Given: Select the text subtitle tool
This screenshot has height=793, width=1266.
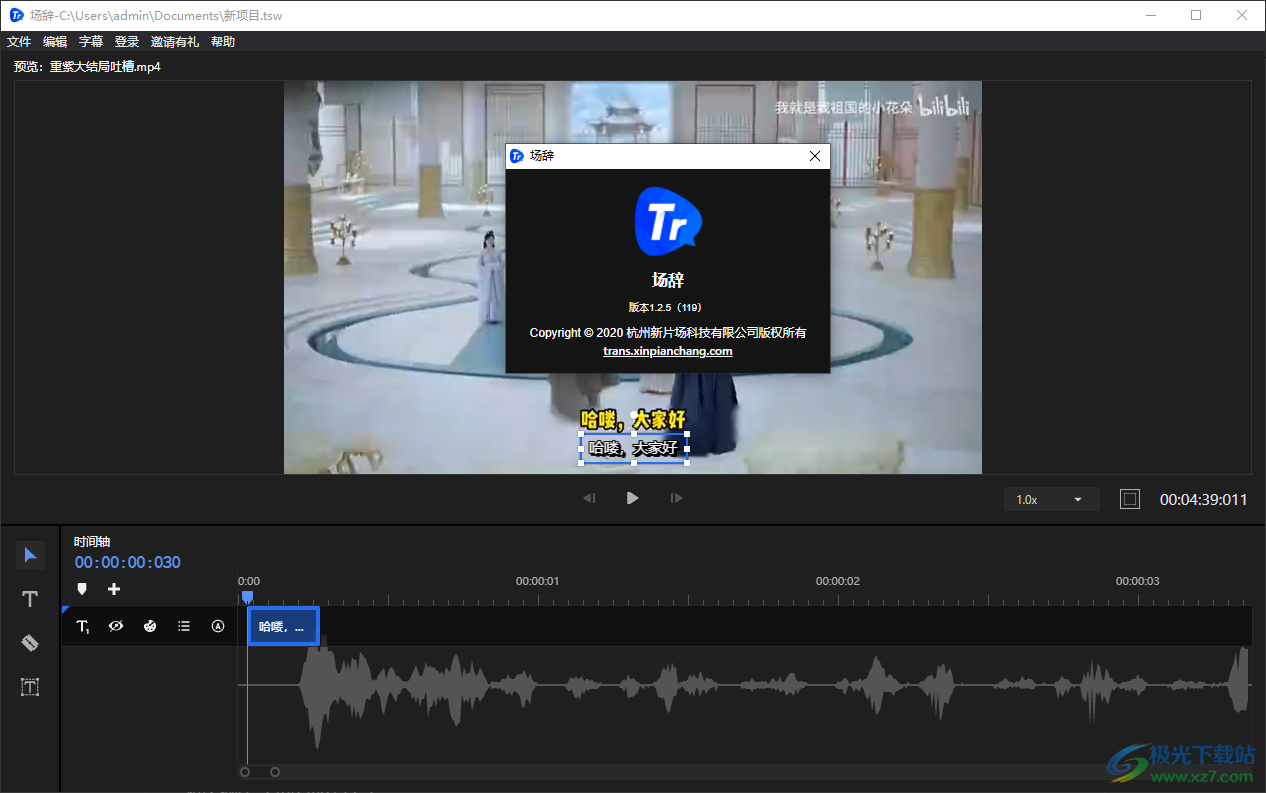Looking at the screenshot, I should coord(30,599).
